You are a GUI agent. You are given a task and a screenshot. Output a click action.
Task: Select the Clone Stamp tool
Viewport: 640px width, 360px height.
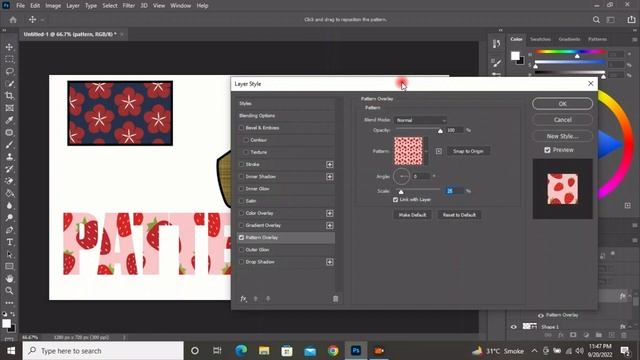click(x=9, y=157)
